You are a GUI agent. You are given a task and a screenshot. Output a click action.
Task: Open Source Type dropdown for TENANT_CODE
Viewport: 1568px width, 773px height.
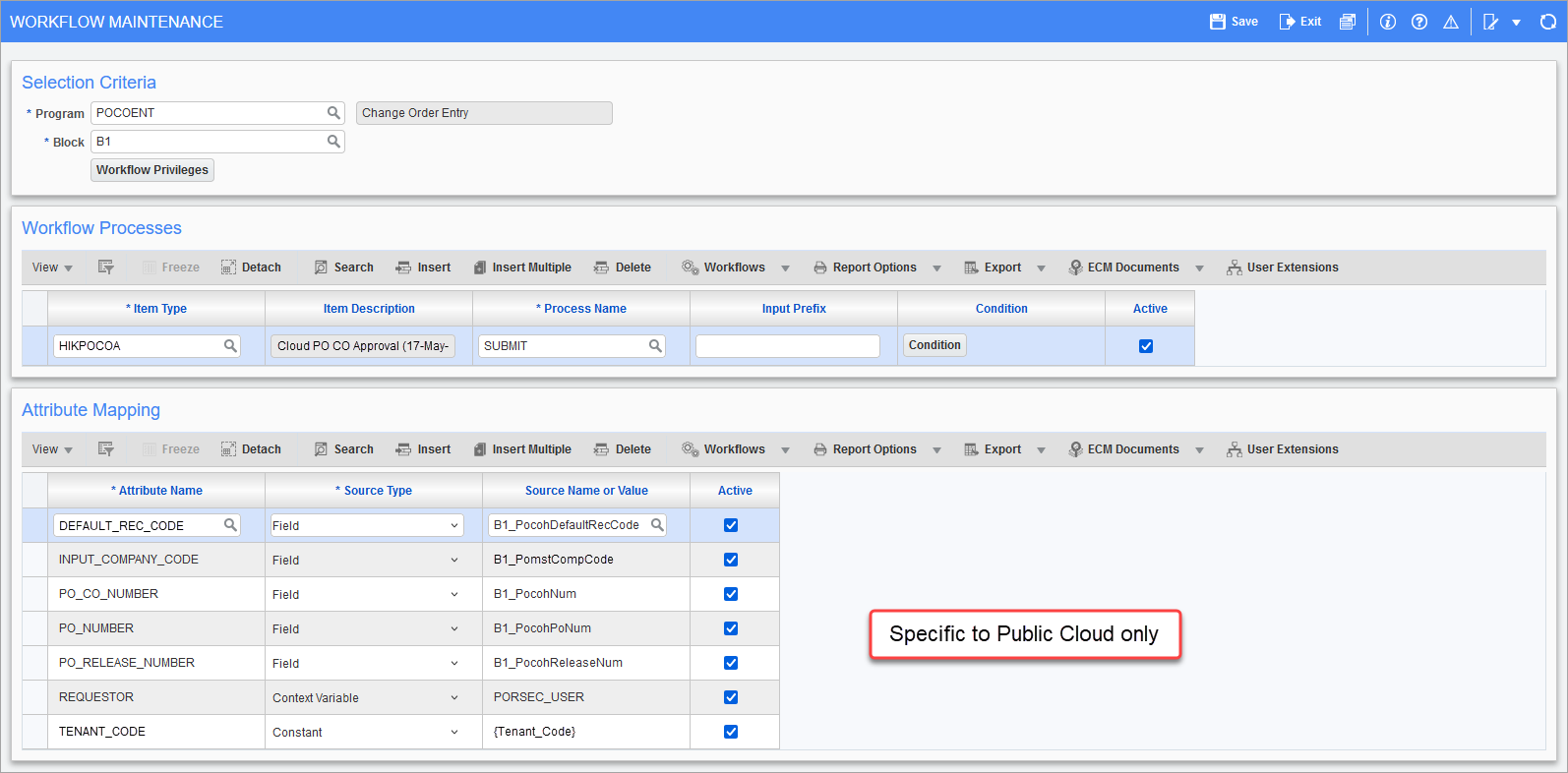367,732
